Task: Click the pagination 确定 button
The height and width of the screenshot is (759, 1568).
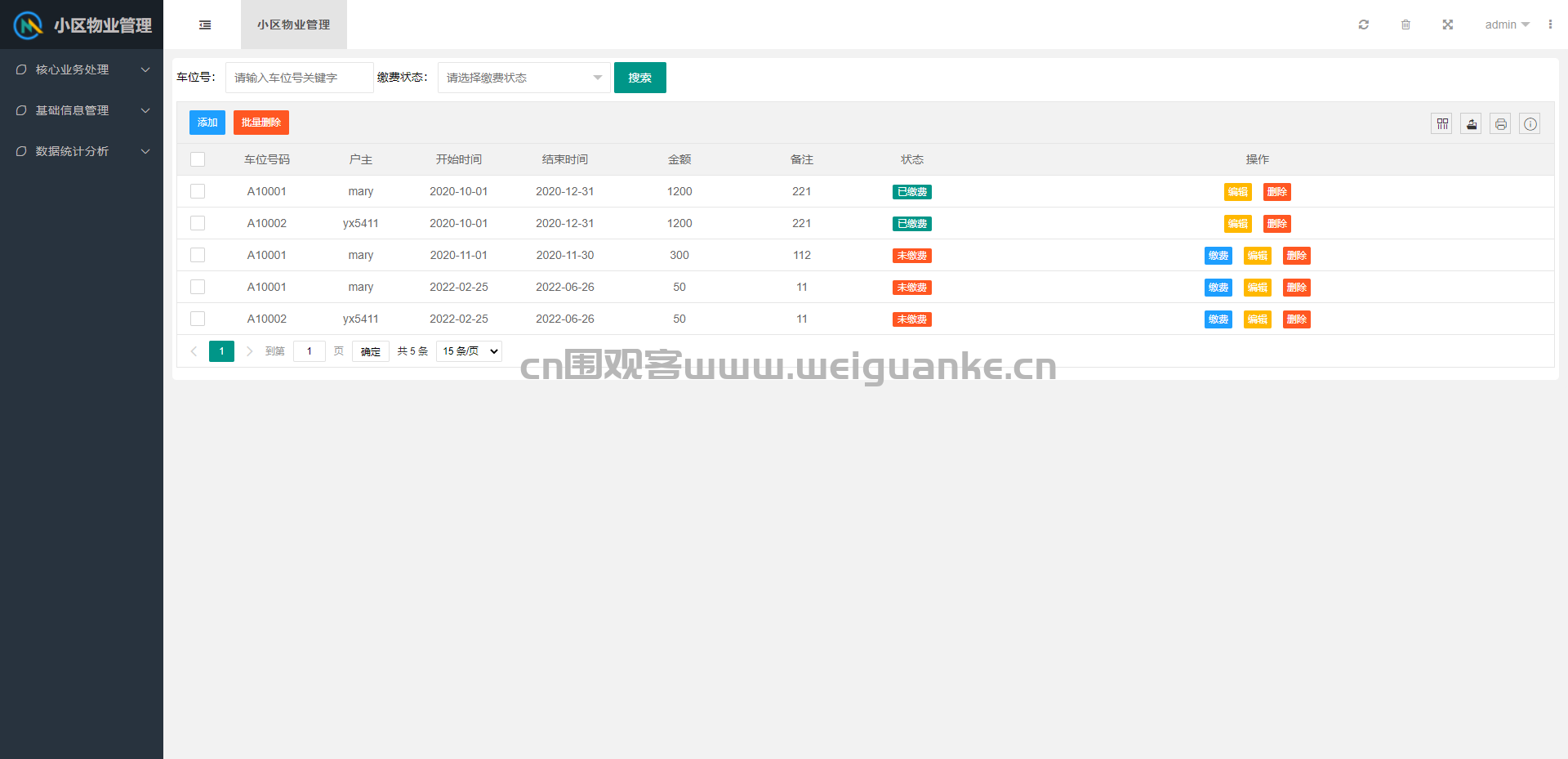Action: pos(371,351)
